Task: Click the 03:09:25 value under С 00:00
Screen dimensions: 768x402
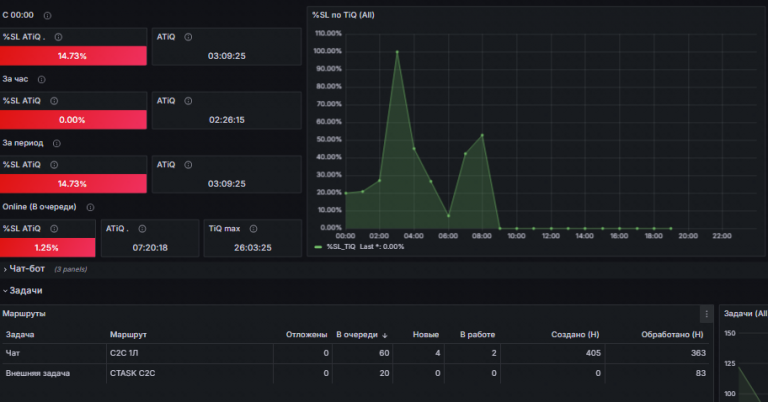Action: point(227,56)
